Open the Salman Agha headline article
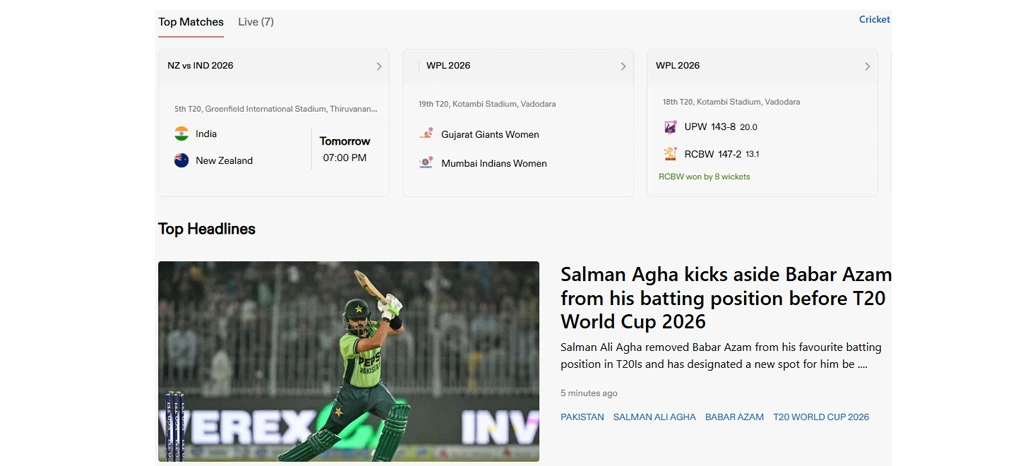 [726, 298]
